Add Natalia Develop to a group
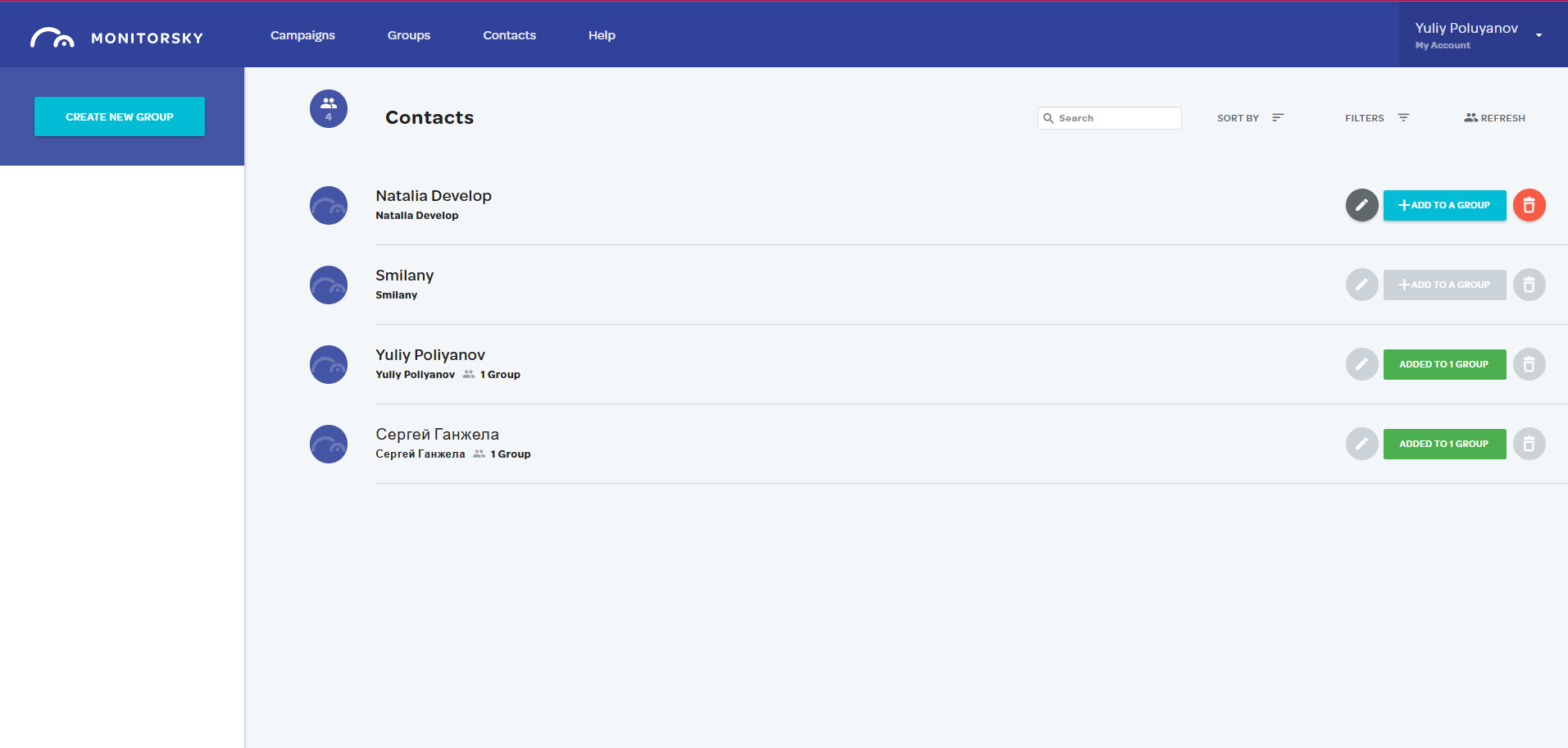 point(1444,205)
